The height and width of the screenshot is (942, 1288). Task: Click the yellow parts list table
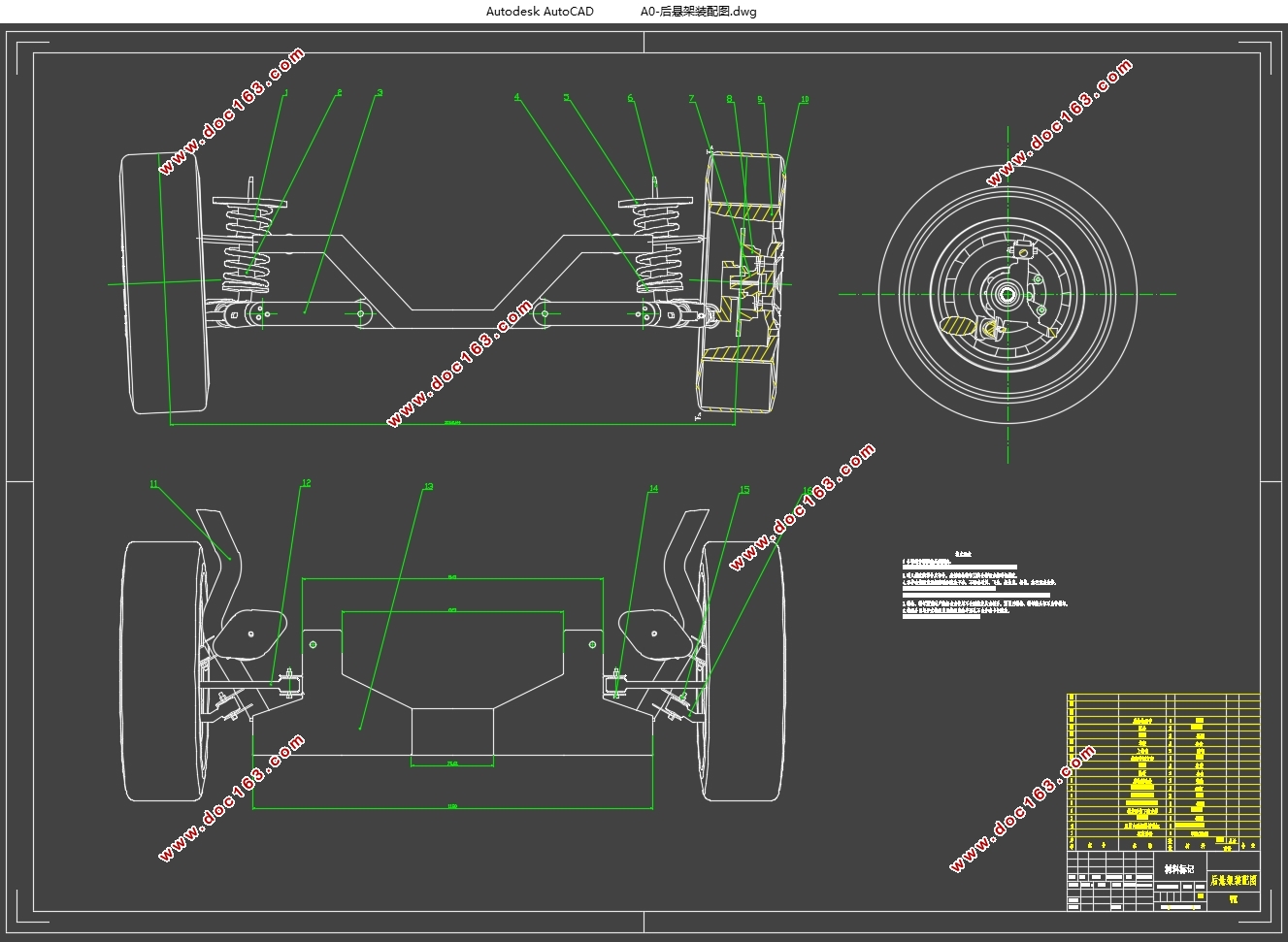click(x=1163, y=765)
